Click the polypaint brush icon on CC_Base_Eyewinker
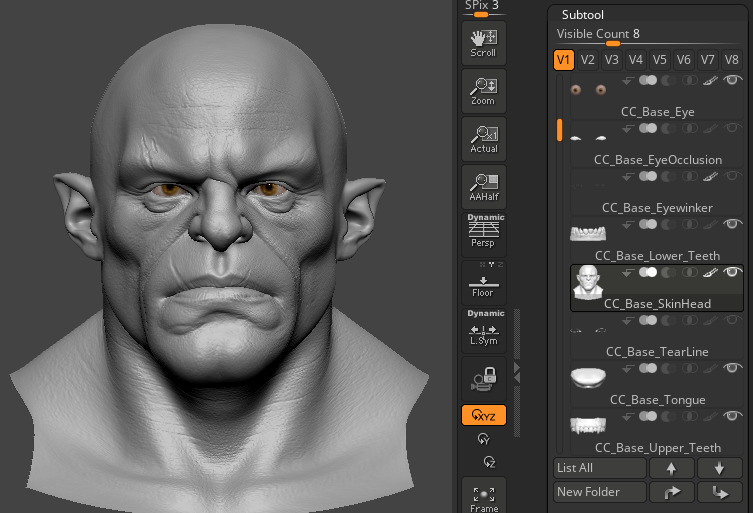 tap(710, 176)
